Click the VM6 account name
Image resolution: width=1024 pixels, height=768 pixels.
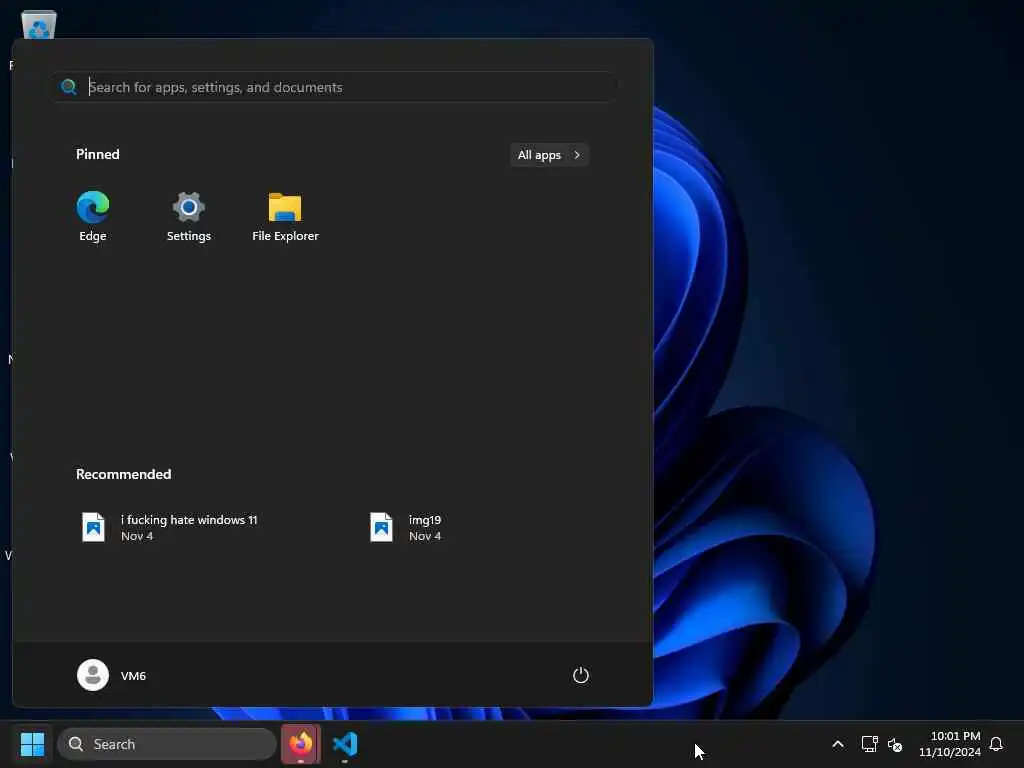[x=133, y=676]
